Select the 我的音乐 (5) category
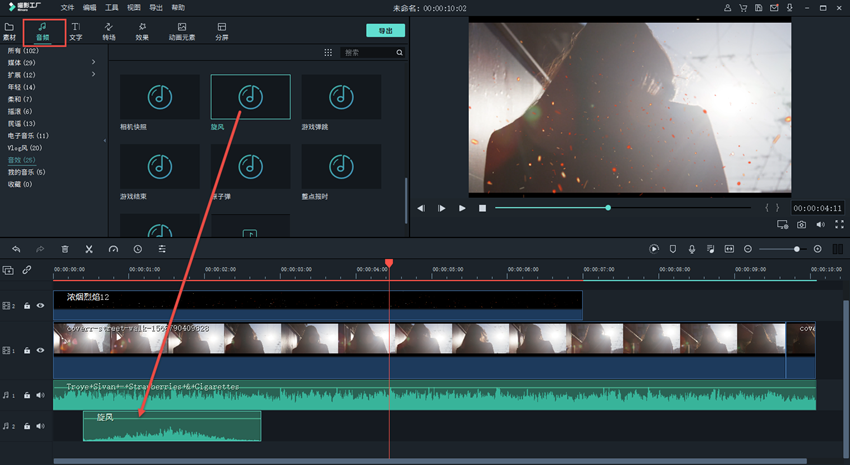The height and width of the screenshot is (465, 850). [x=26, y=172]
